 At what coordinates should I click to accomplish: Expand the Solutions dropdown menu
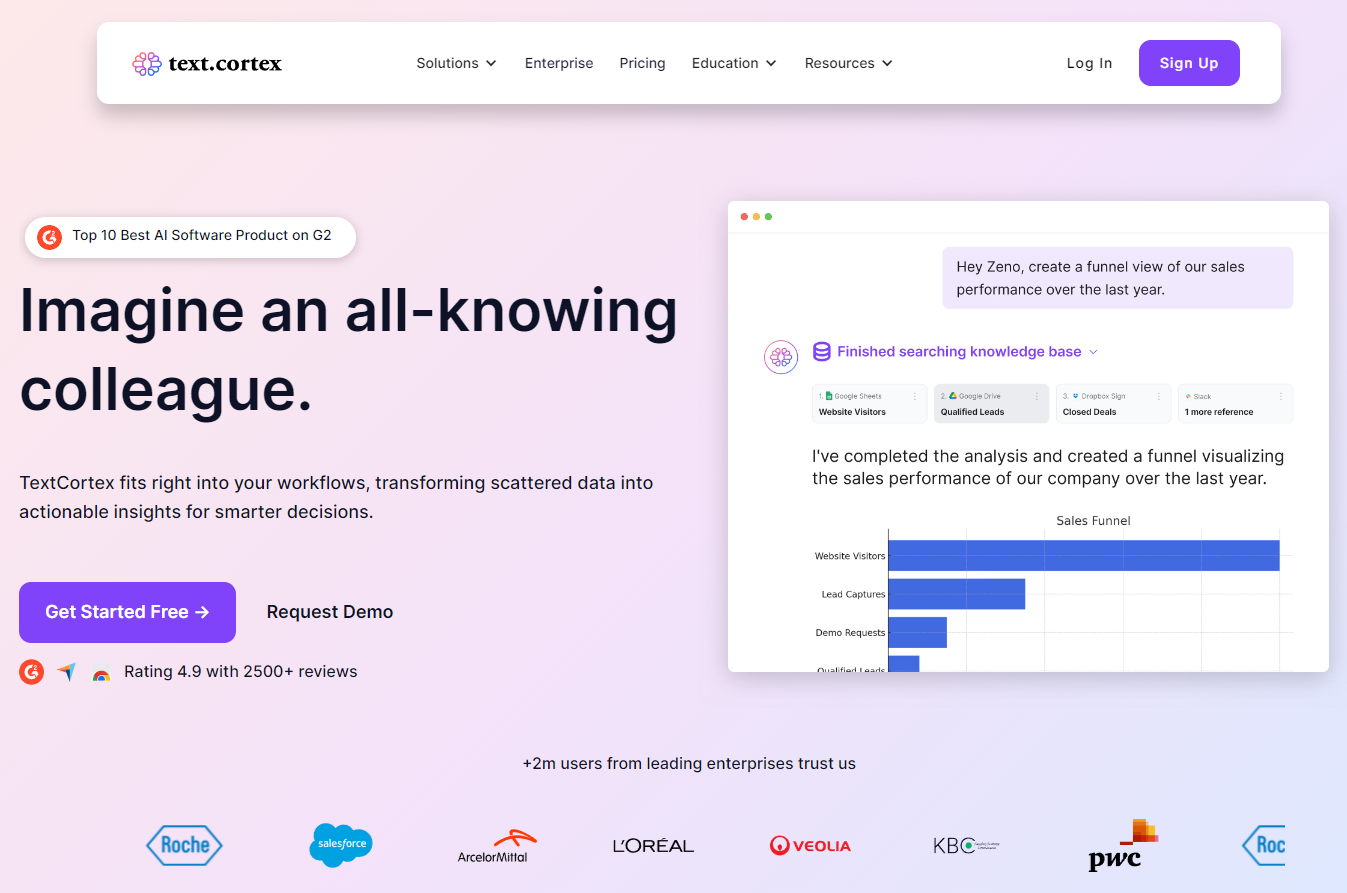click(456, 63)
